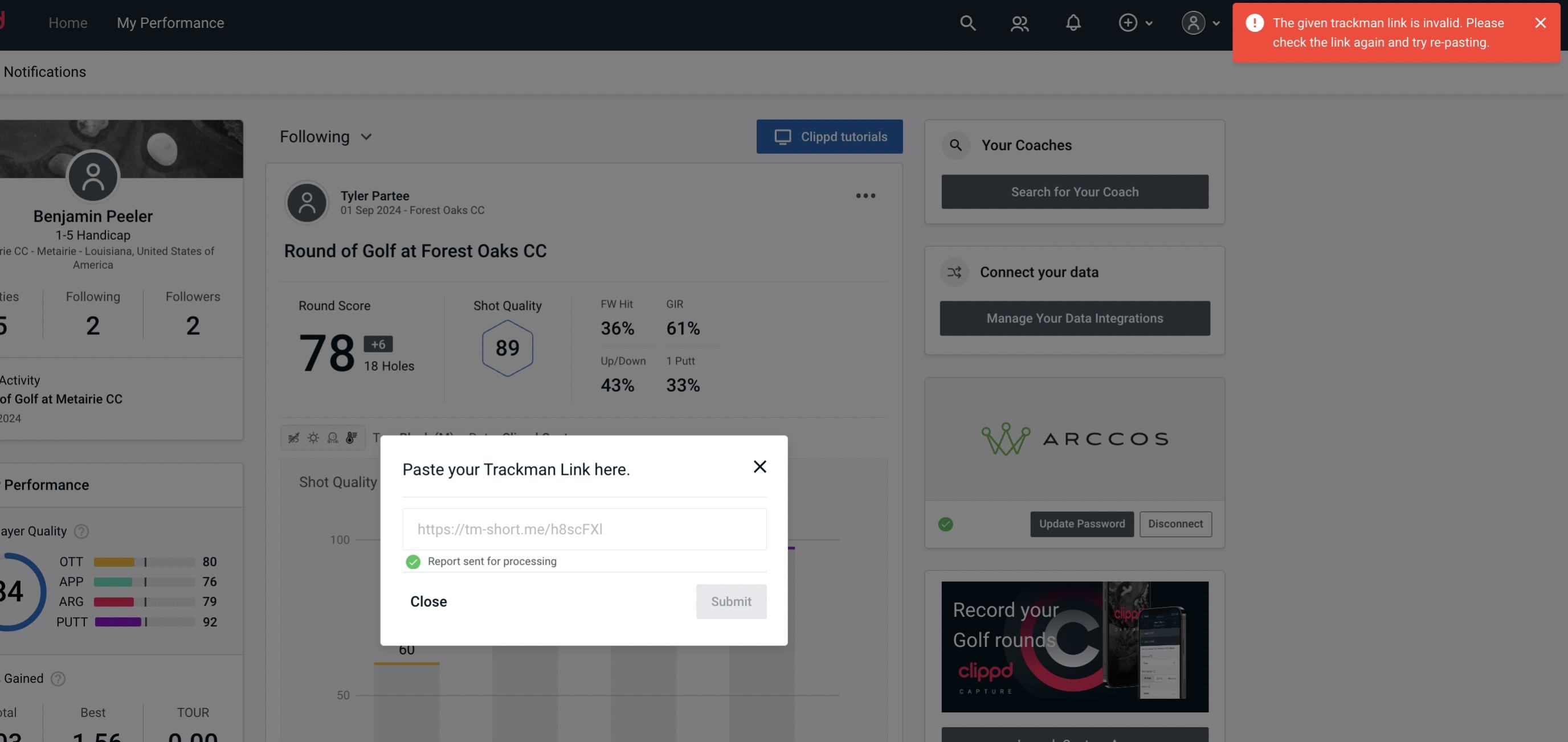1568x742 pixels.
Task: Click the three-dot menu on Tyler Partee post
Action: 866,195
